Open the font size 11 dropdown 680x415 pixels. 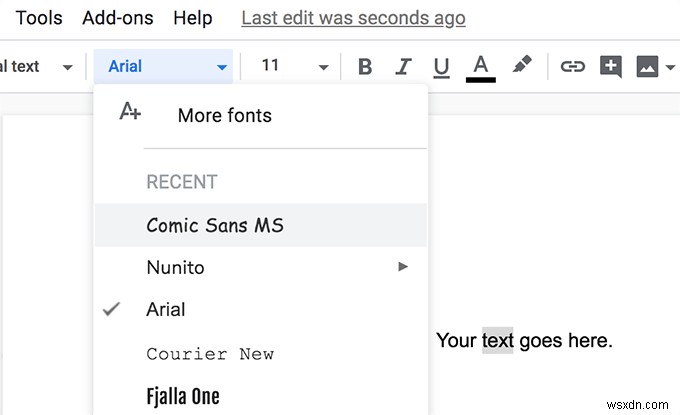click(294, 67)
